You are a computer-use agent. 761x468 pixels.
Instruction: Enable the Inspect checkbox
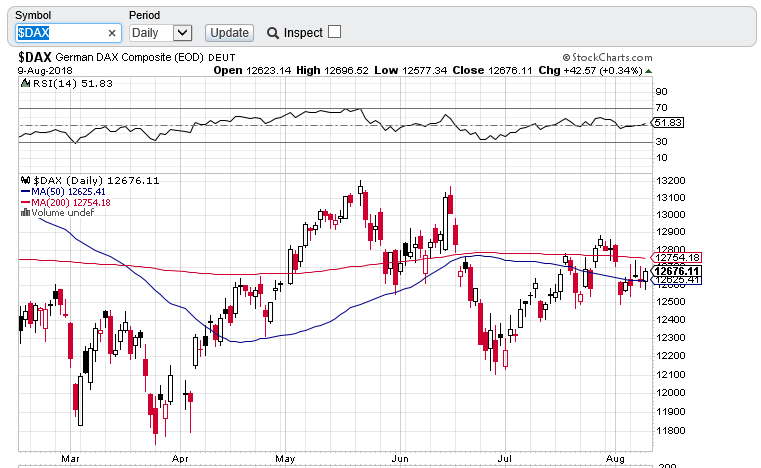tap(334, 32)
